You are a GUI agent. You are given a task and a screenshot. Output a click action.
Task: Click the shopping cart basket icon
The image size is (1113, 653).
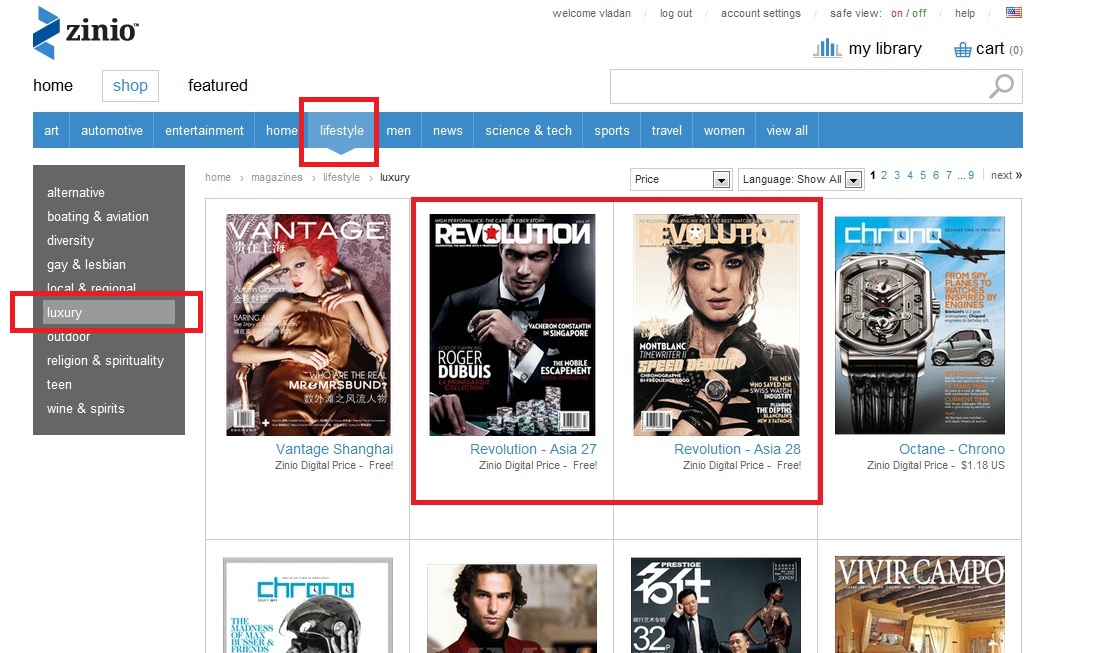pyautogui.click(x=963, y=50)
